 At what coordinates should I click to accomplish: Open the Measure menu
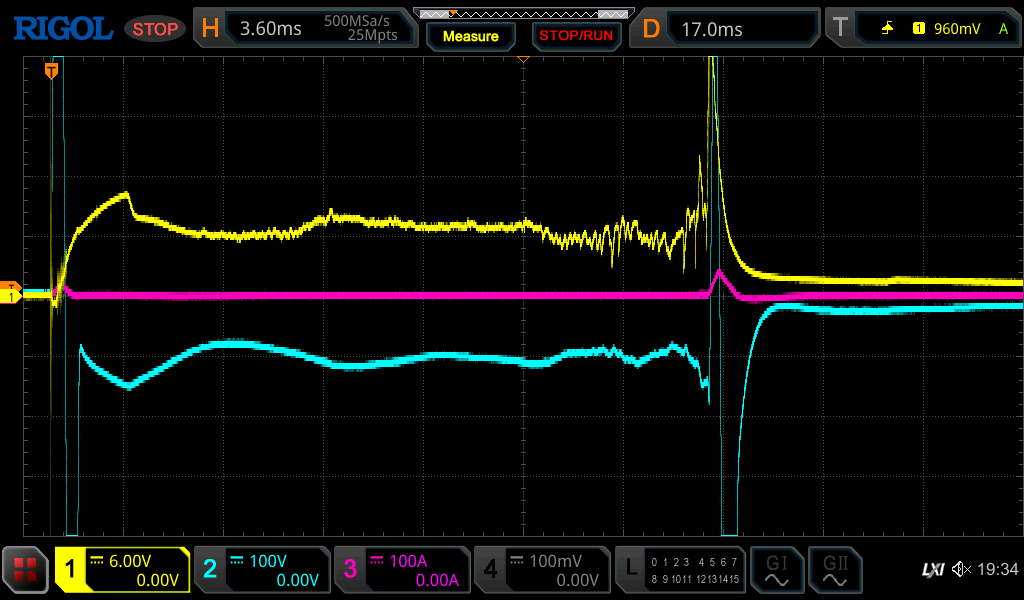pos(470,36)
